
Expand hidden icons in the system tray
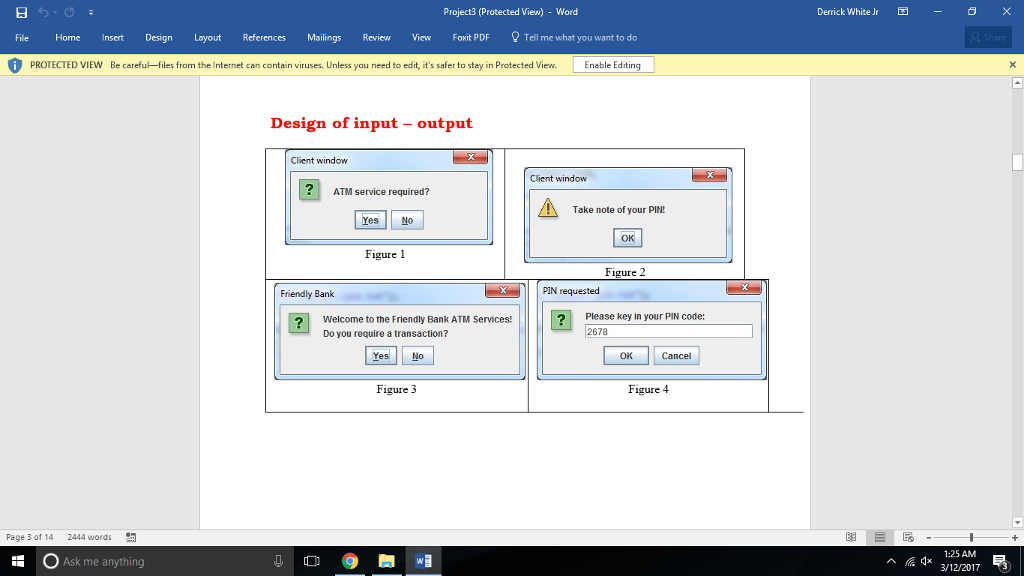[894, 561]
